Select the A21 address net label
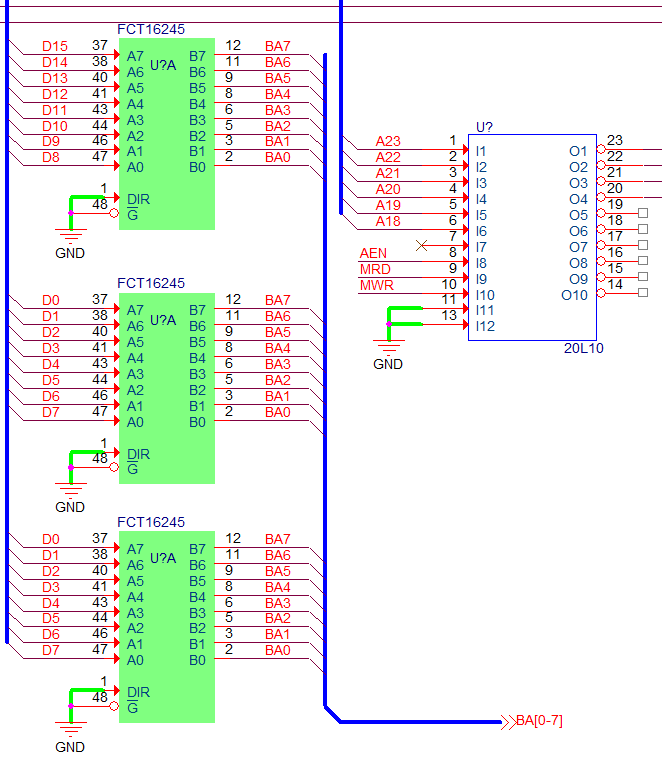 pos(388,174)
